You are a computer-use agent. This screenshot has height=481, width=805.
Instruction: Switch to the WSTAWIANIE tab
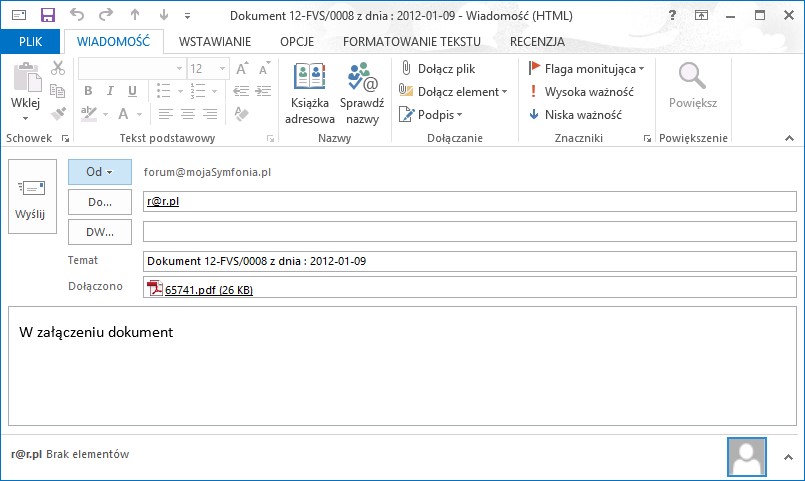215,42
